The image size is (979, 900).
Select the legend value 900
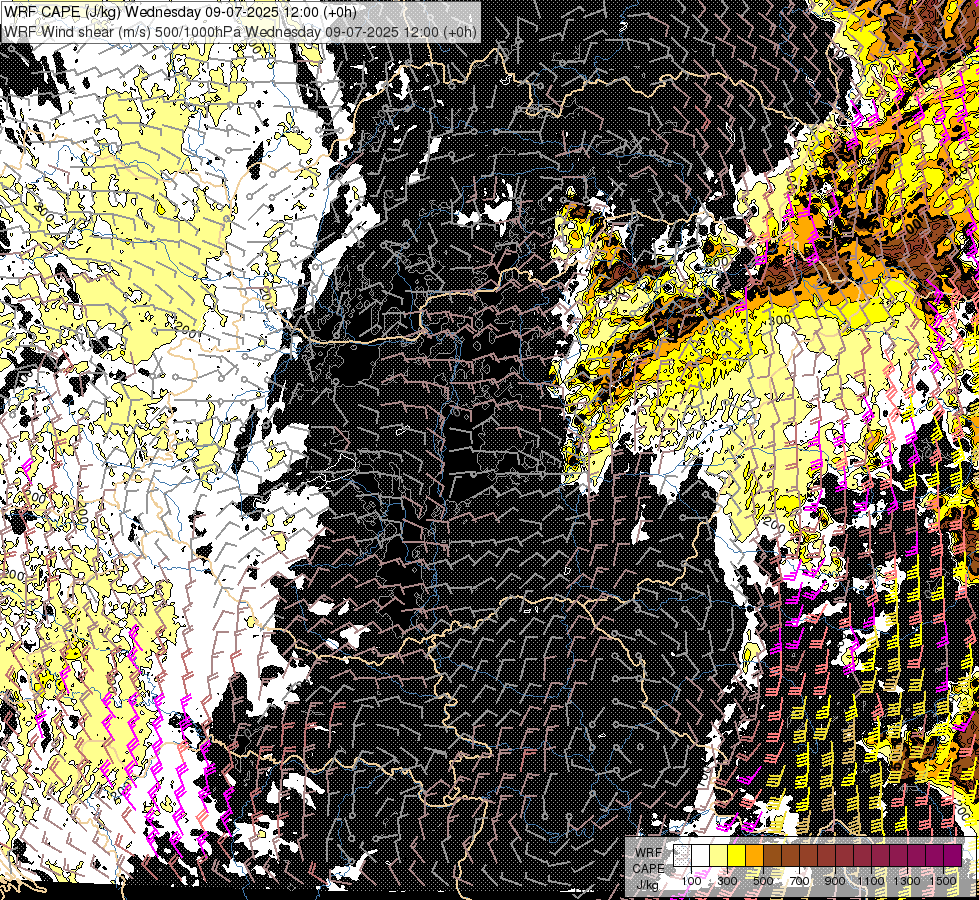click(835, 881)
